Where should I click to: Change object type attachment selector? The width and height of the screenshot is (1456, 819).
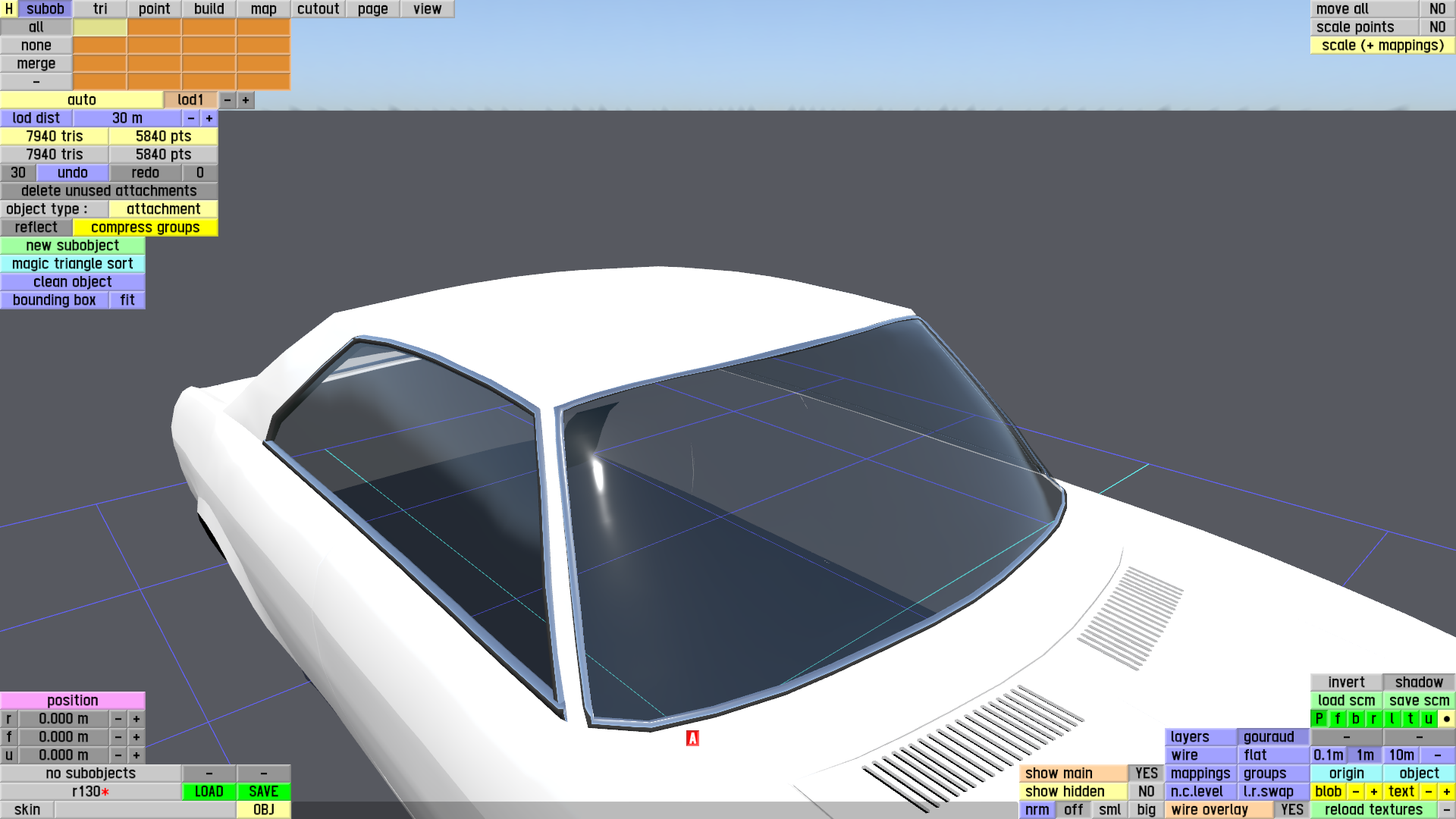(163, 209)
